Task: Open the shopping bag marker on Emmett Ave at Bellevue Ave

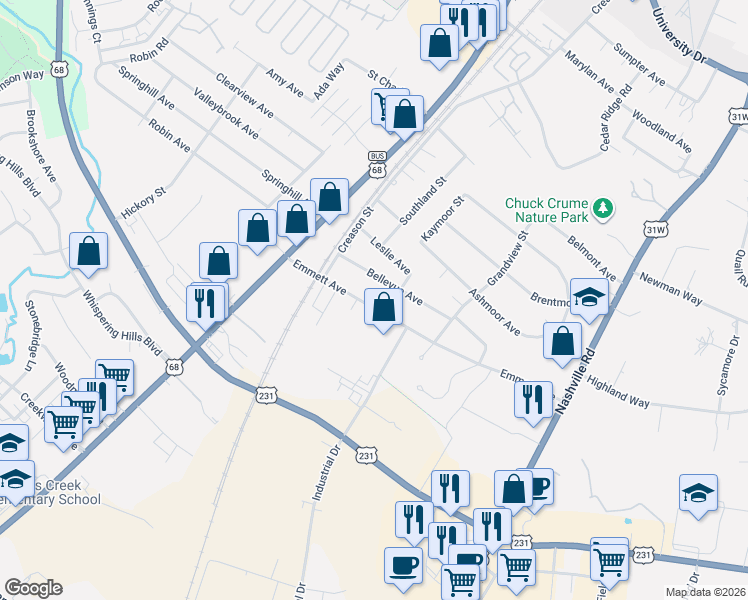Action: point(383,309)
